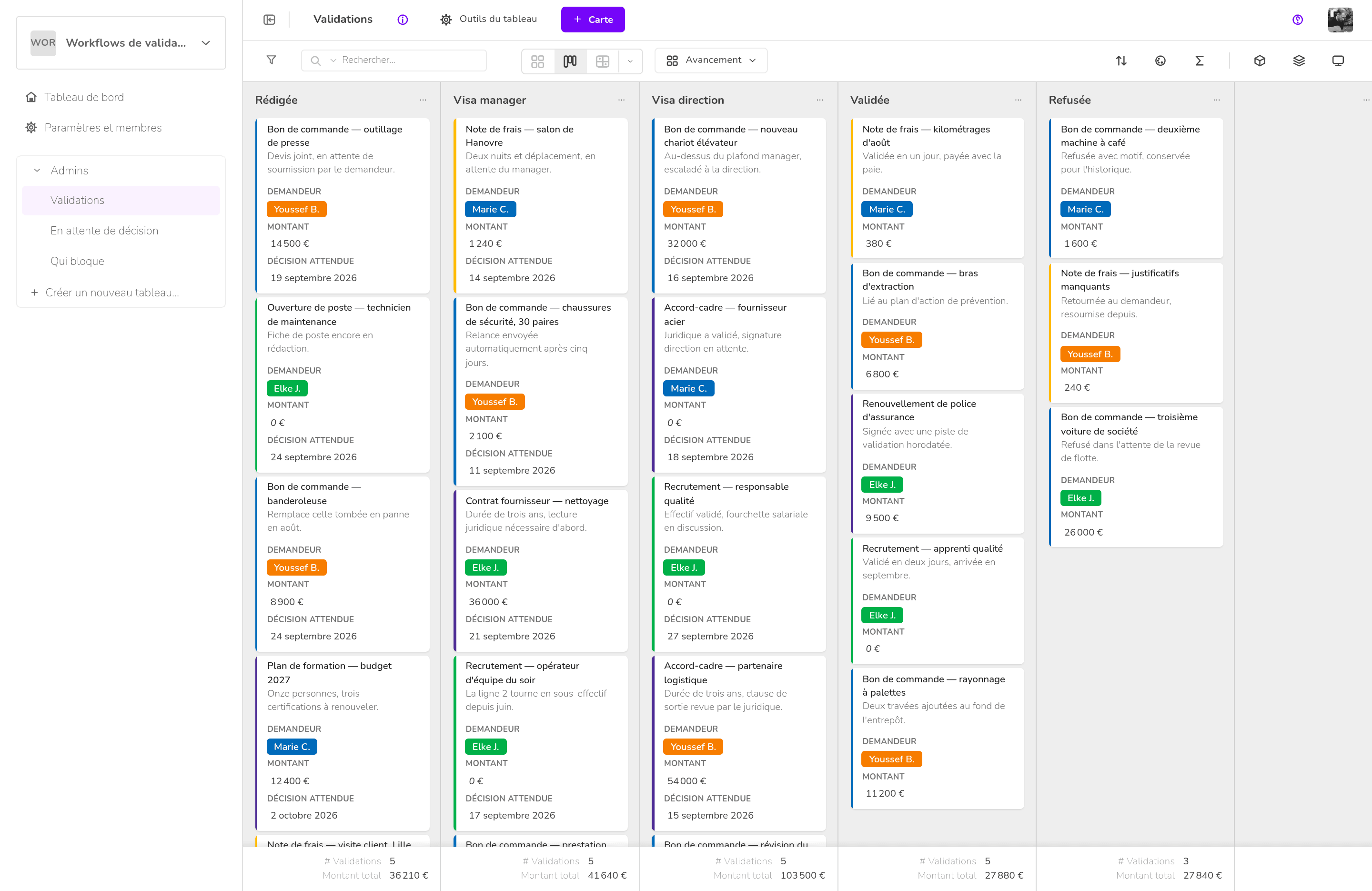1372x891 pixels.
Task: Open more view types dropdown arrow
Action: (x=630, y=61)
